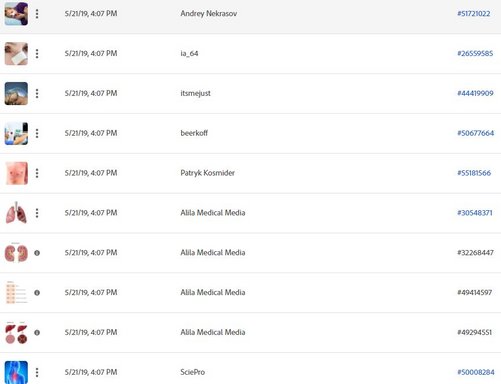Click info icon on row #49414597
The image size is (501, 384).
(37, 293)
